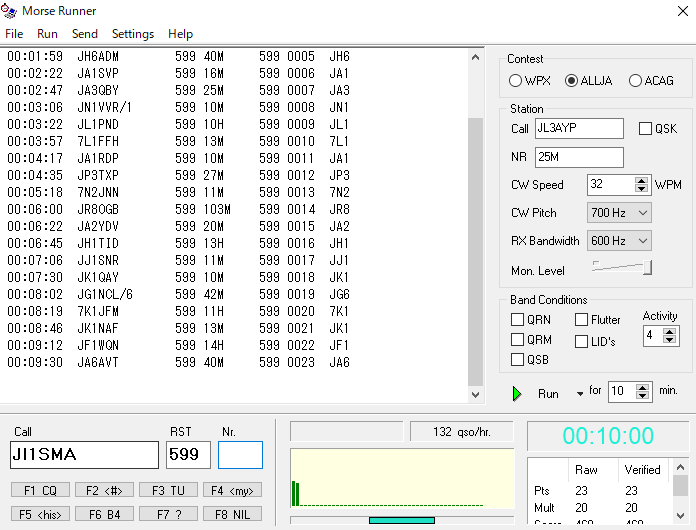Select log row JN1VVR/1
The width and height of the screenshot is (696, 530).
tap(178, 107)
